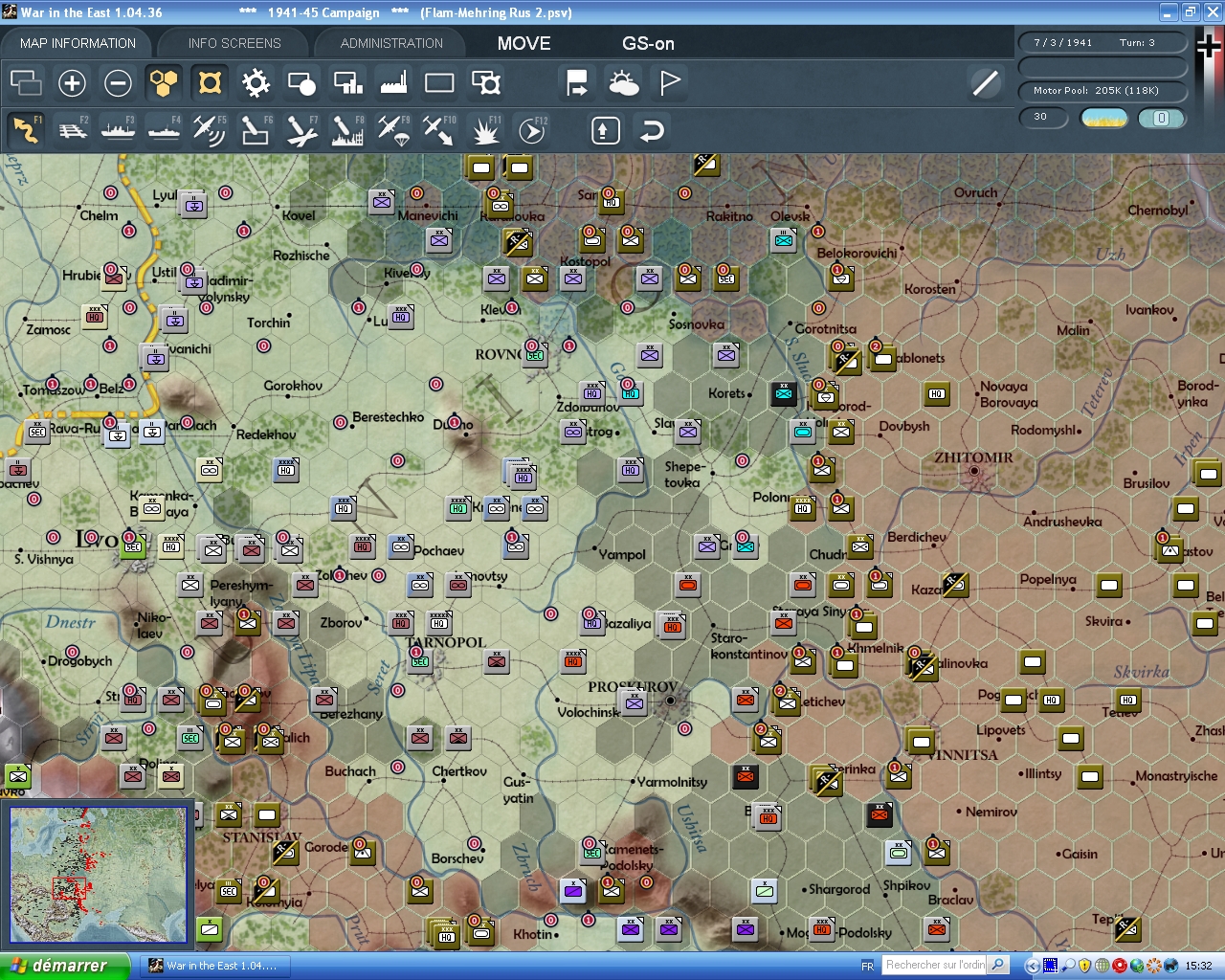Toggle the hex grid display
The image size is (1225, 980).
pyautogui.click(x=164, y=83)
